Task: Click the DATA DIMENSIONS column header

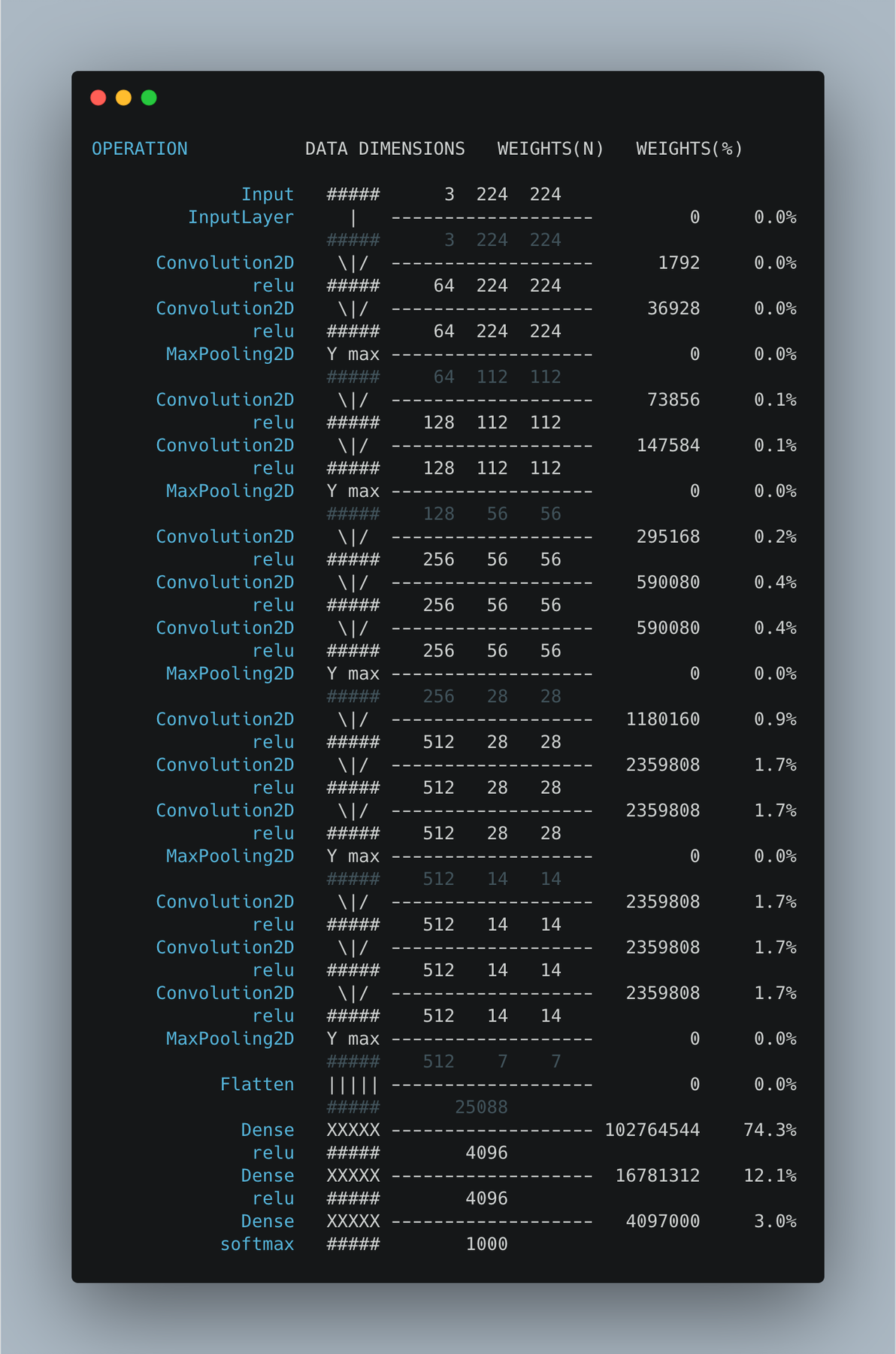Action: point(385,149)
